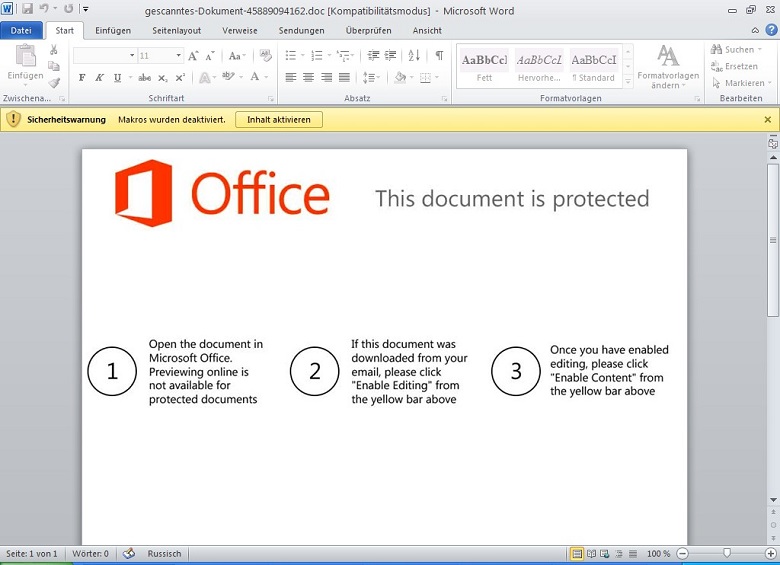
Task: Click the text highlight color icon
Action: (x=228, y=77)
